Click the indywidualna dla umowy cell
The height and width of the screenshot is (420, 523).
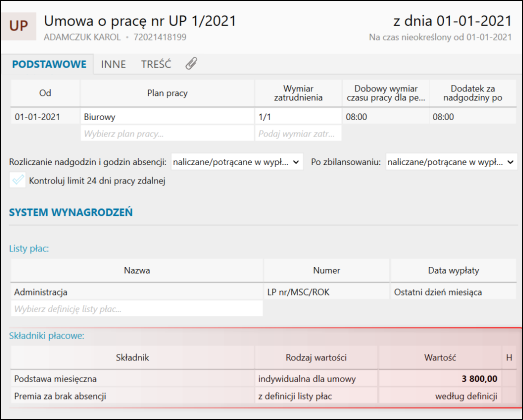pos(316,379)
